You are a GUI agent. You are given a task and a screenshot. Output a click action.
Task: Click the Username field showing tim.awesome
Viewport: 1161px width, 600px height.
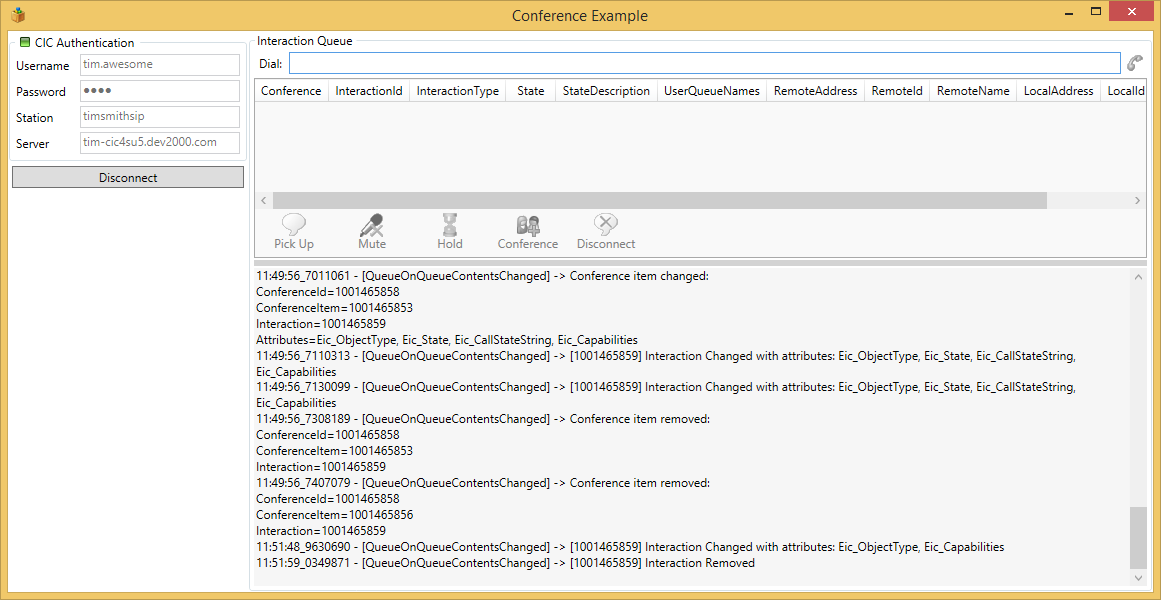click(x=159, y=65)
